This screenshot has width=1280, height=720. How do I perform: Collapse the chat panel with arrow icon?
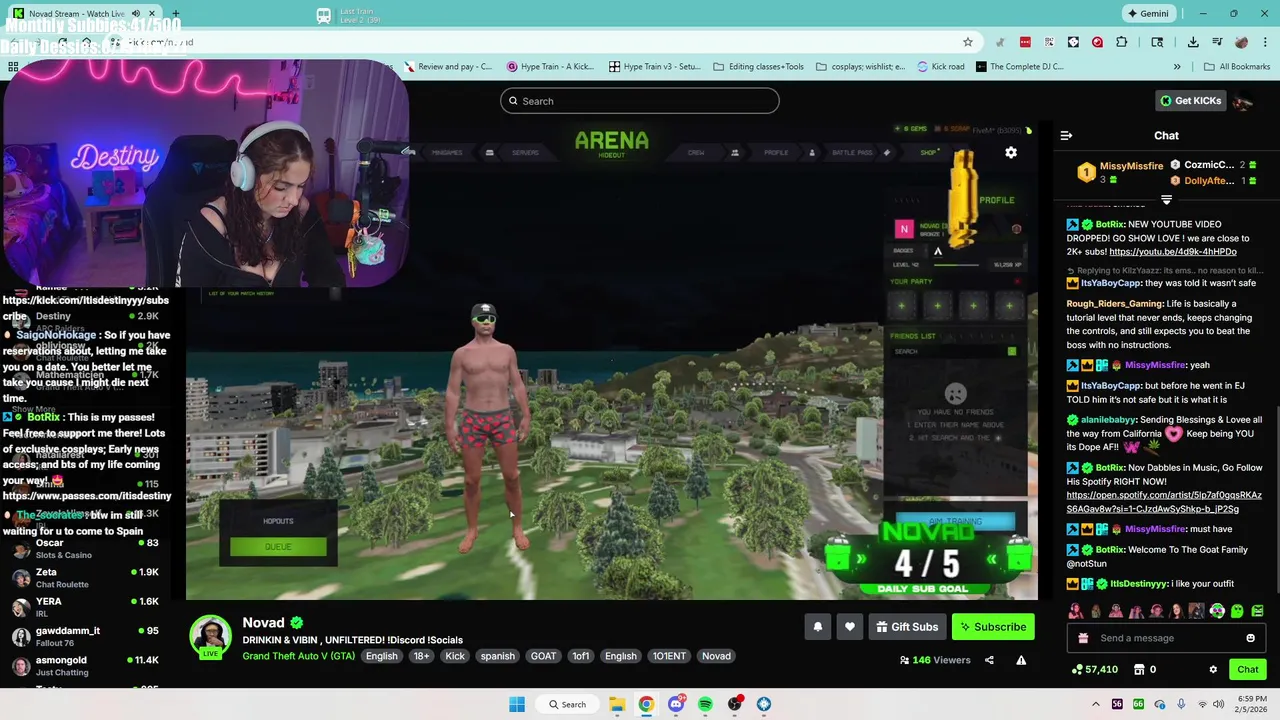pyautogui.click(x=1066, y=136)
